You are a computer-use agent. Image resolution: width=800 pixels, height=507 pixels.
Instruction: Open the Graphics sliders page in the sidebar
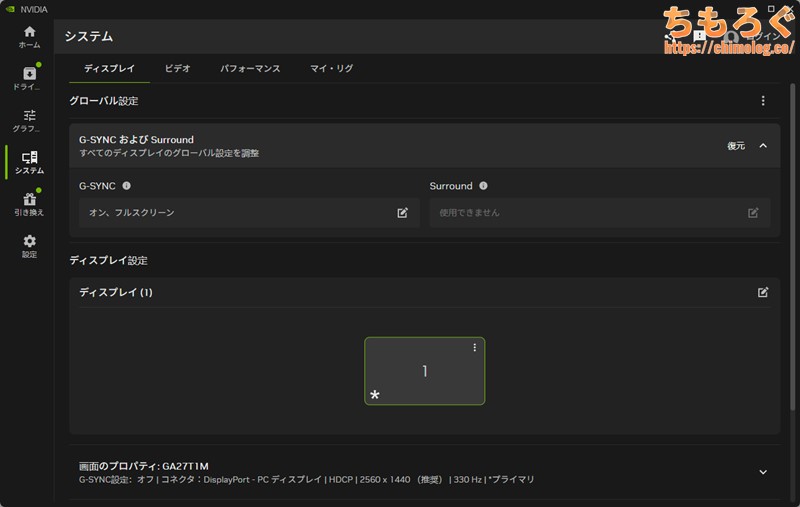pos(29,120)
